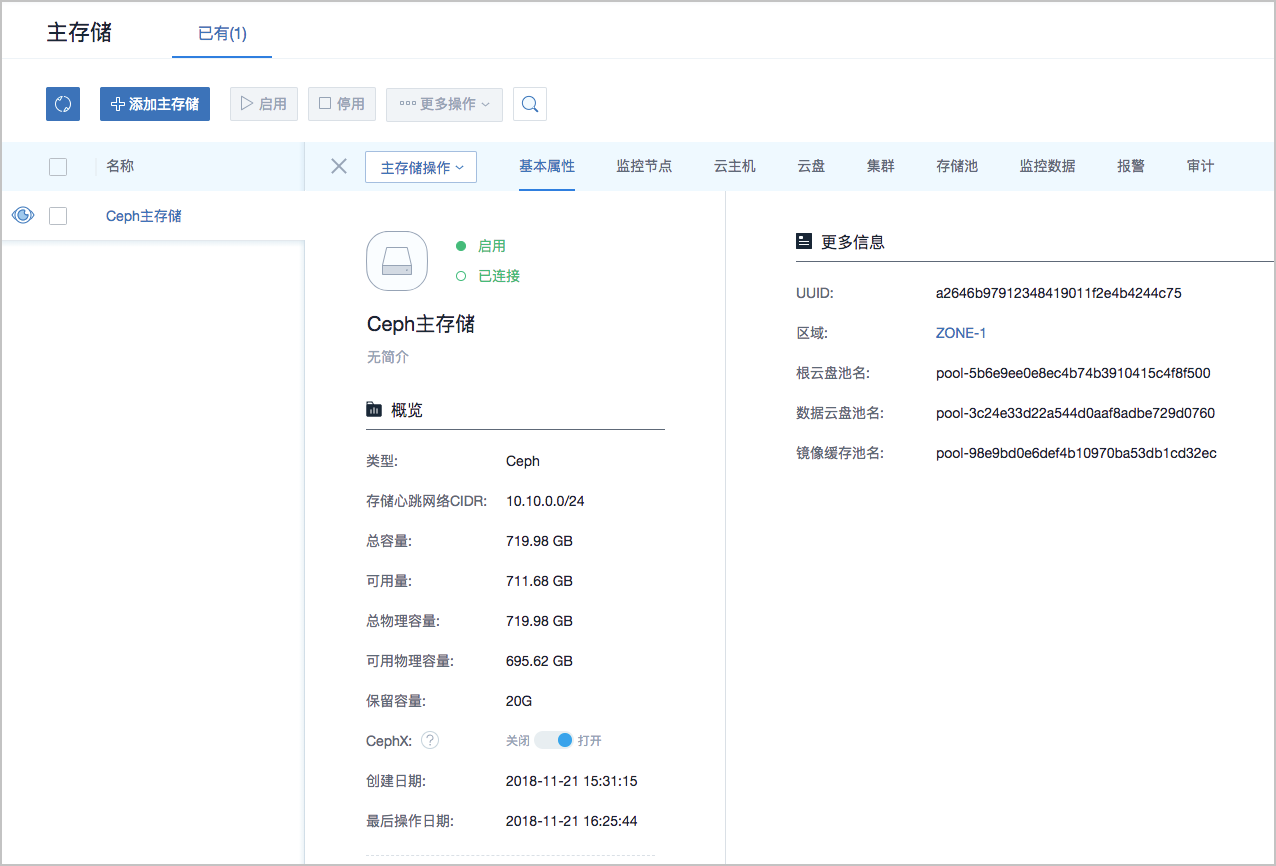This screenshot has width=1276, height=866.
Task: Click the 更多信息 section icon
Action: (803, 242)
